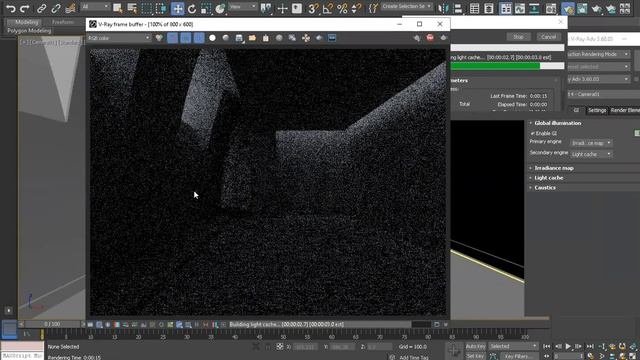Choose the Rectangular Selection Region tool
The height and width of the screenshot is (360, 640).
[147, 8]
